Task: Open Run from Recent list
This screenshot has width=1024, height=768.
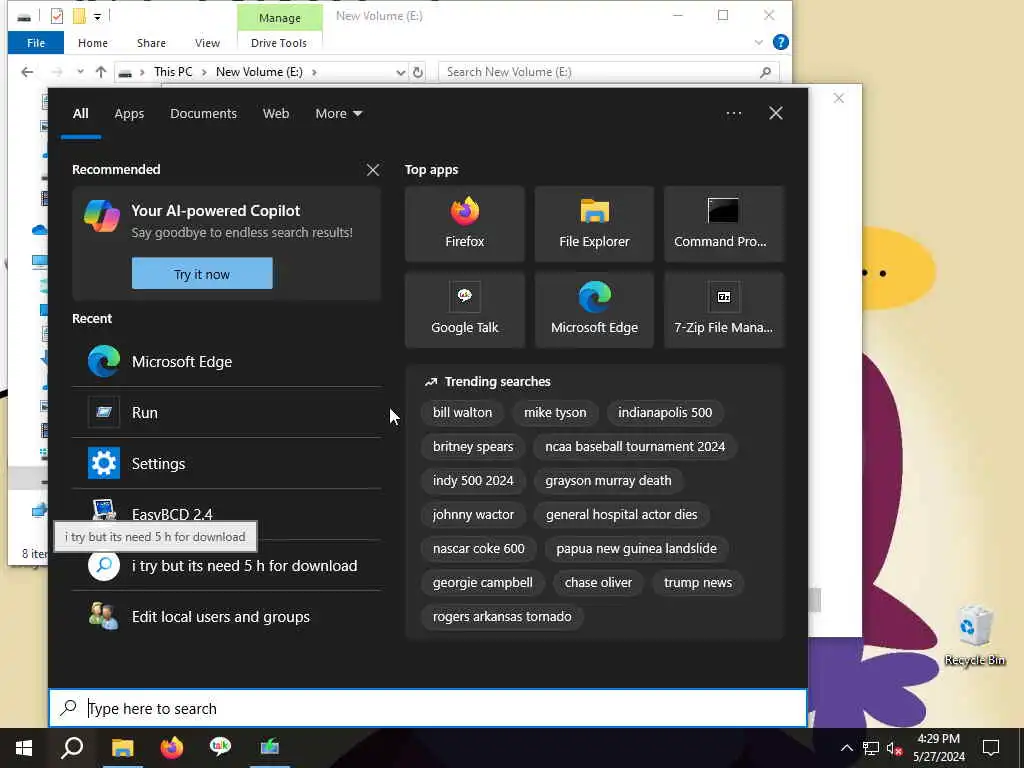Action: (x=226, y=413)
